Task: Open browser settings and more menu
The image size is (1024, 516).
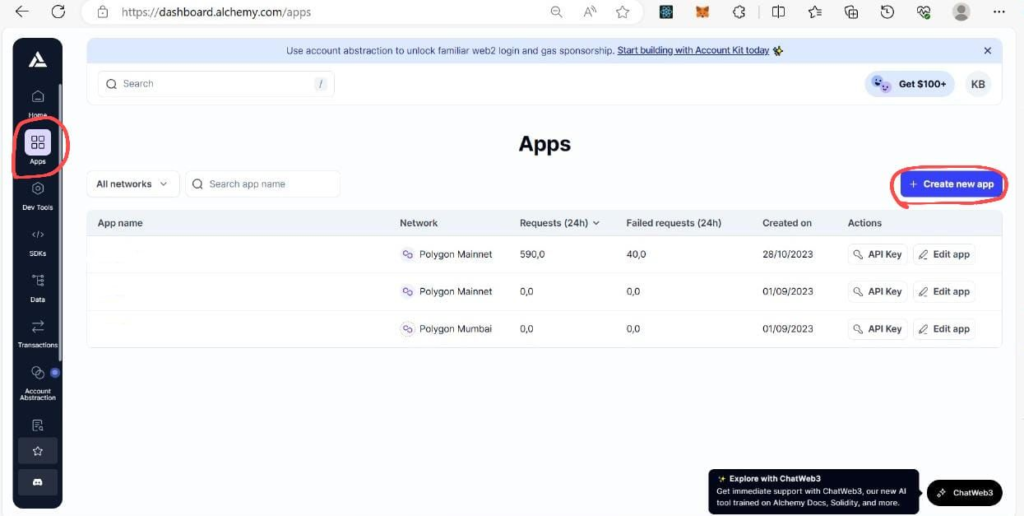Action: coord(999,12)
